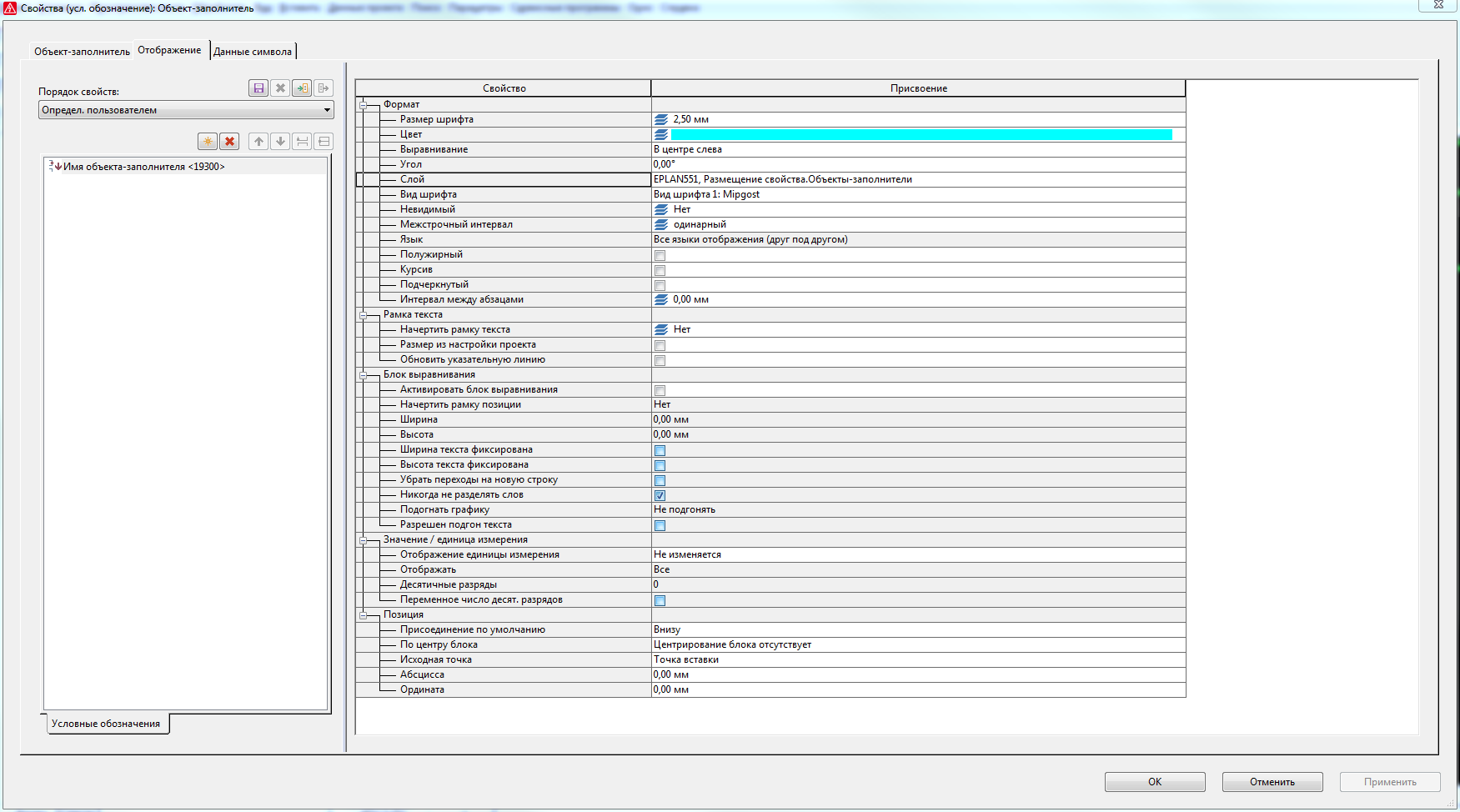Click the layer icon in the Цвет row
Screen dimensions: 1460x812
[661, 134]
